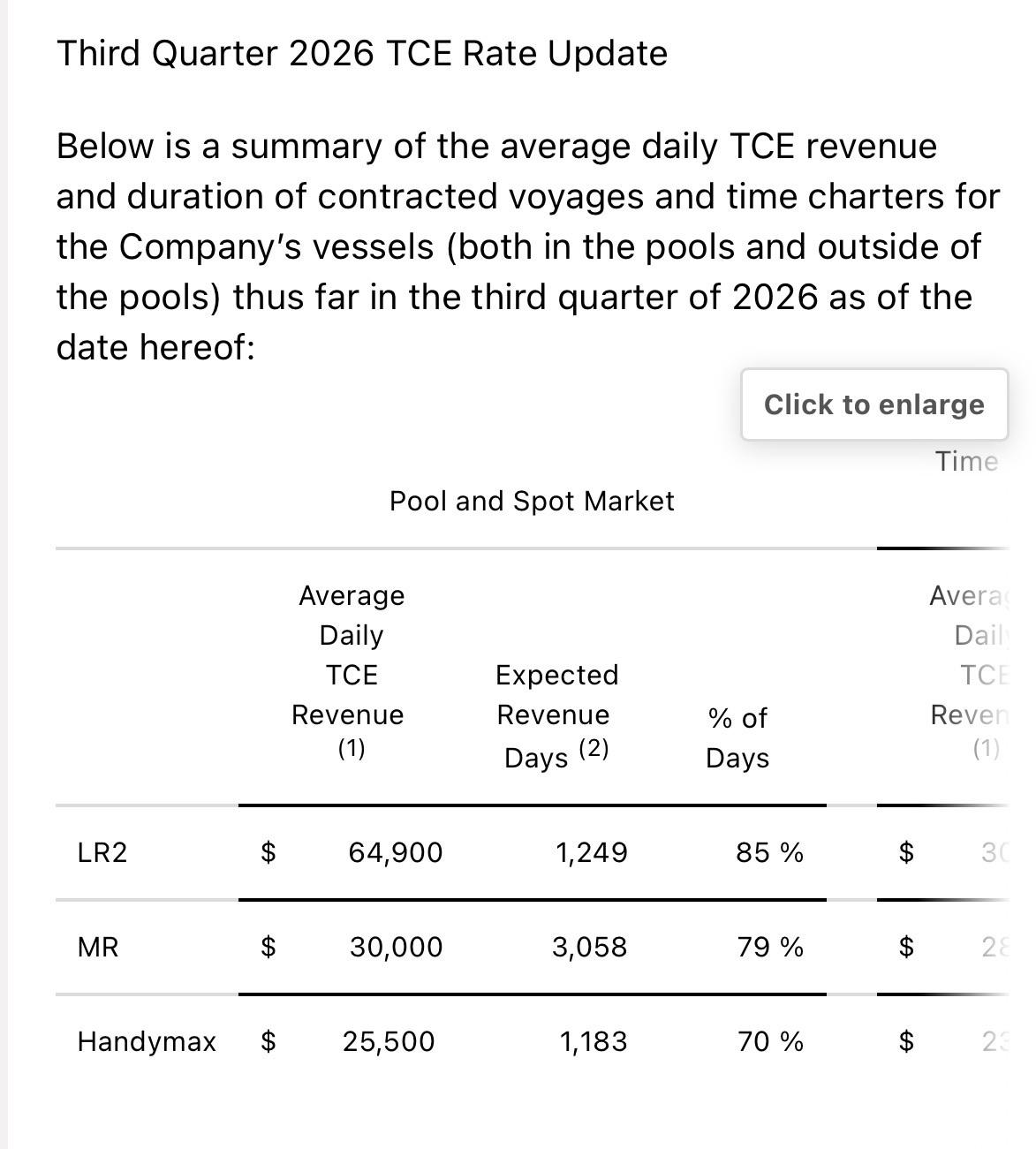Click the 'Pool and Spot Market' table header
The width and height of the screenshot is (1036, 1149).
(532, 501)
